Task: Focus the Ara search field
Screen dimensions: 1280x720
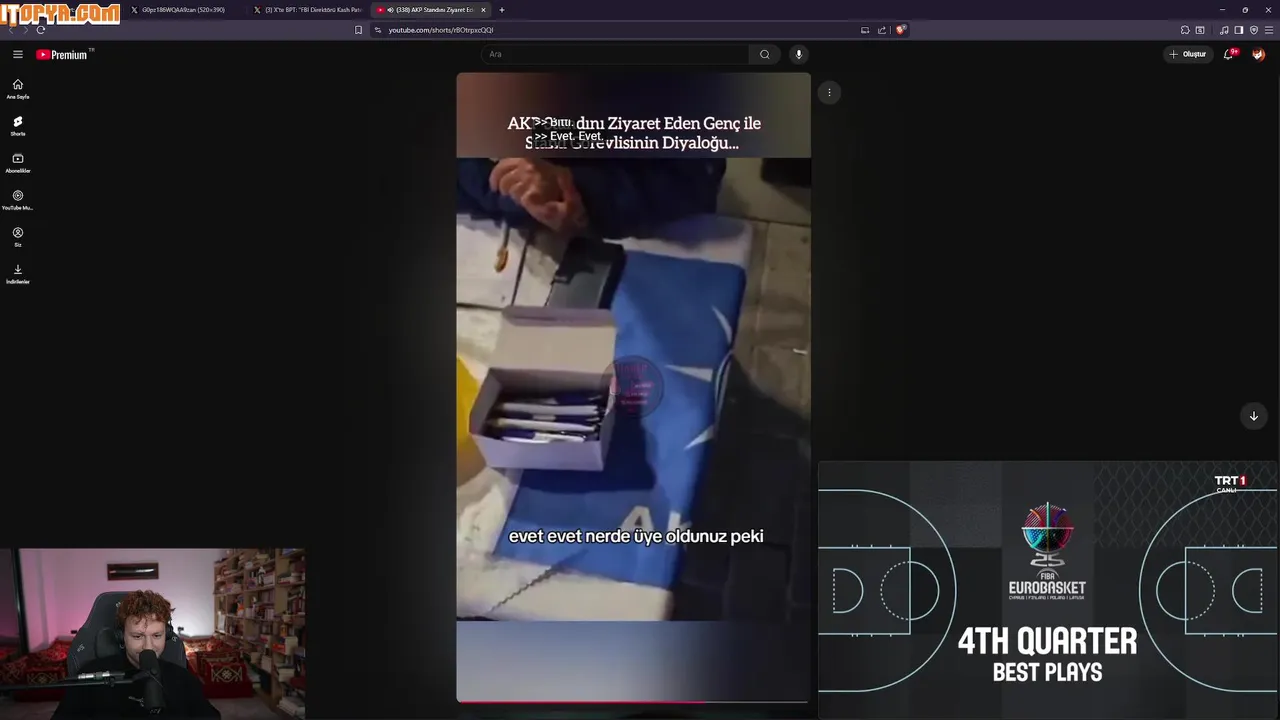Action: tap(615, 54)
